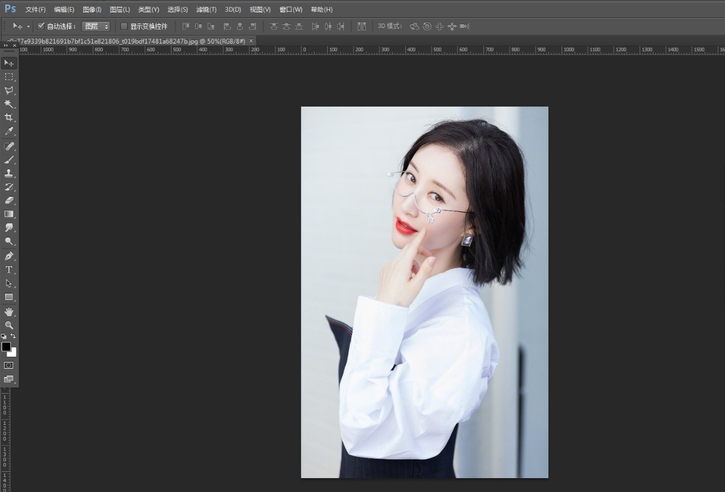Open the 图层 auto-select dropdown
Screen dimensions: 725x492
(x=96, y=26)
